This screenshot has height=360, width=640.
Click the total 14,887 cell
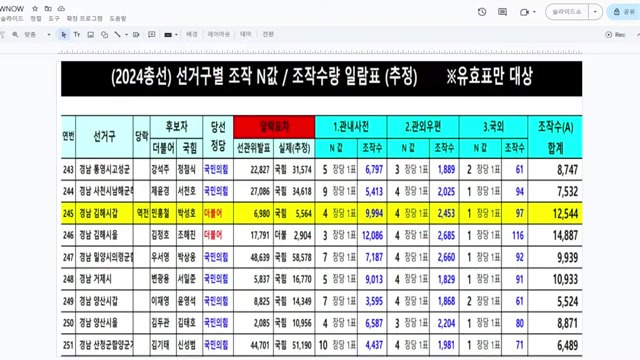[555, 236]
